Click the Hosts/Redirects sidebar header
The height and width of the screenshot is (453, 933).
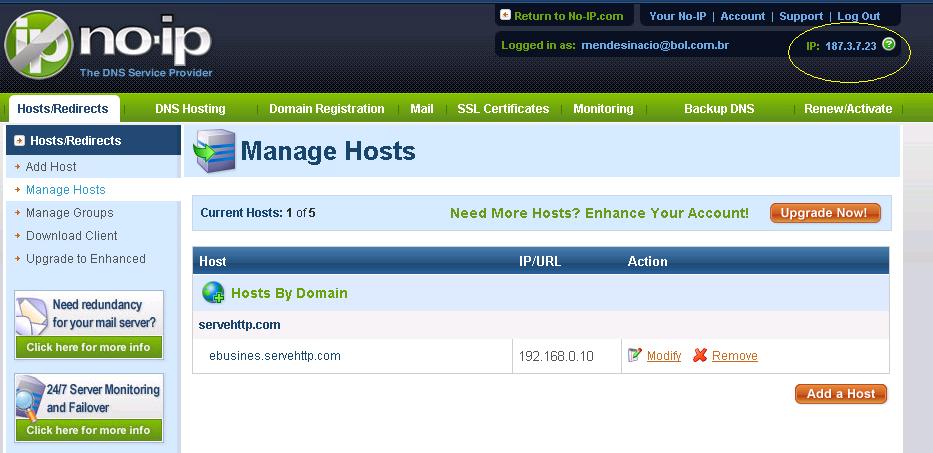coord(93,140)
